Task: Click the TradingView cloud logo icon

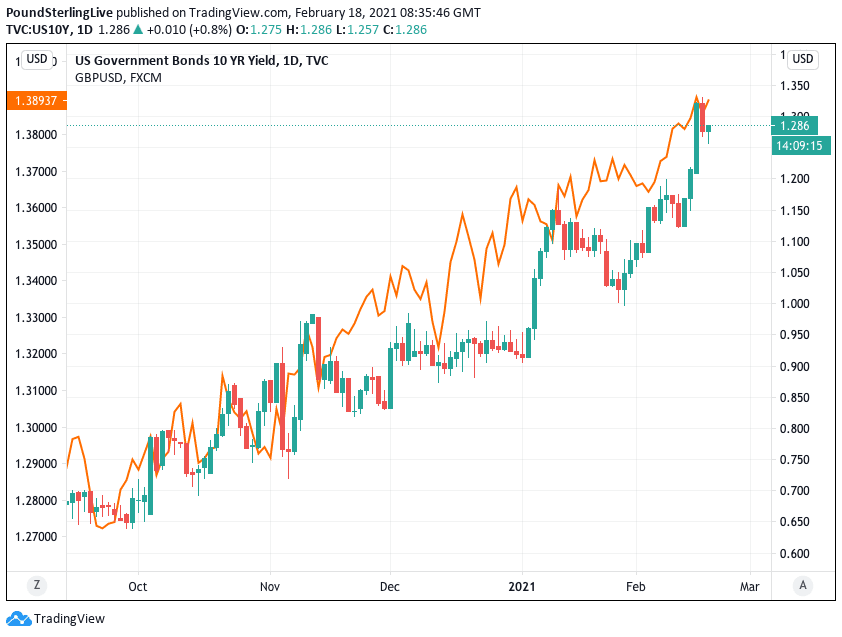Action: point(18,619)
